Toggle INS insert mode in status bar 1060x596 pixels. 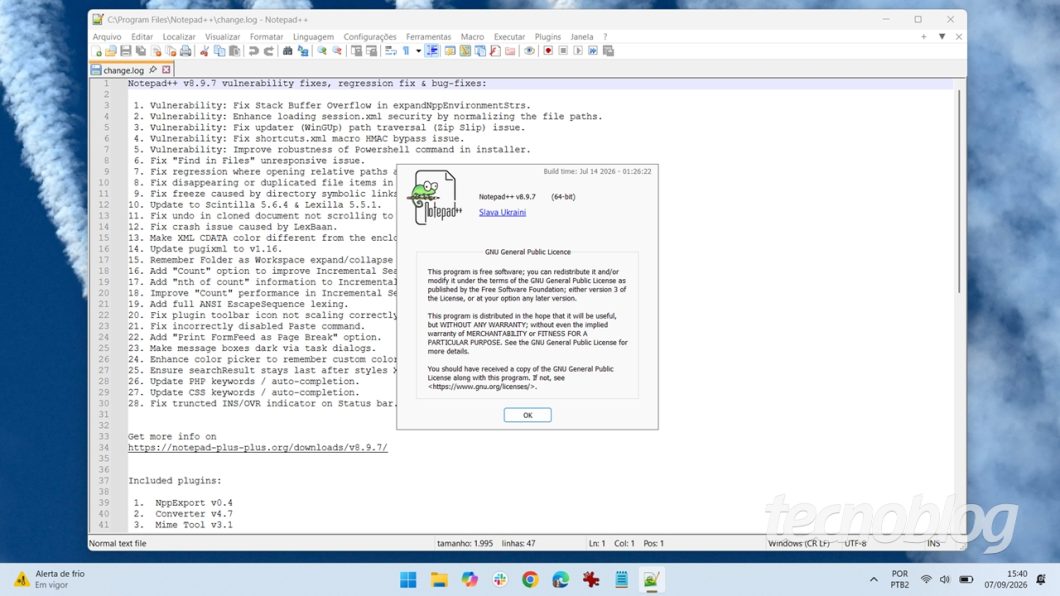934,543
